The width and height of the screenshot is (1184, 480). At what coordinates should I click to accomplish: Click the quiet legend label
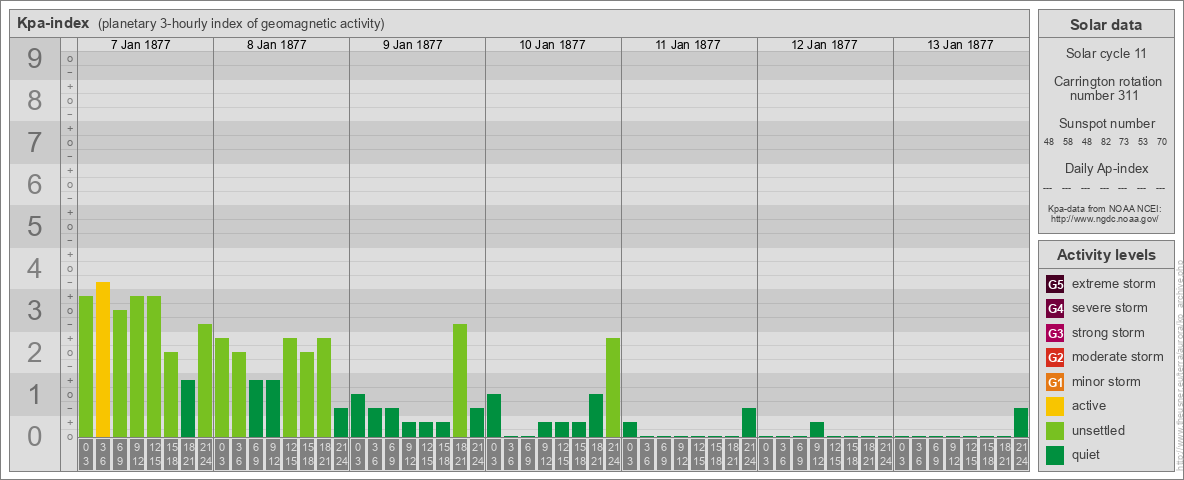click(x=1088, y=455)
